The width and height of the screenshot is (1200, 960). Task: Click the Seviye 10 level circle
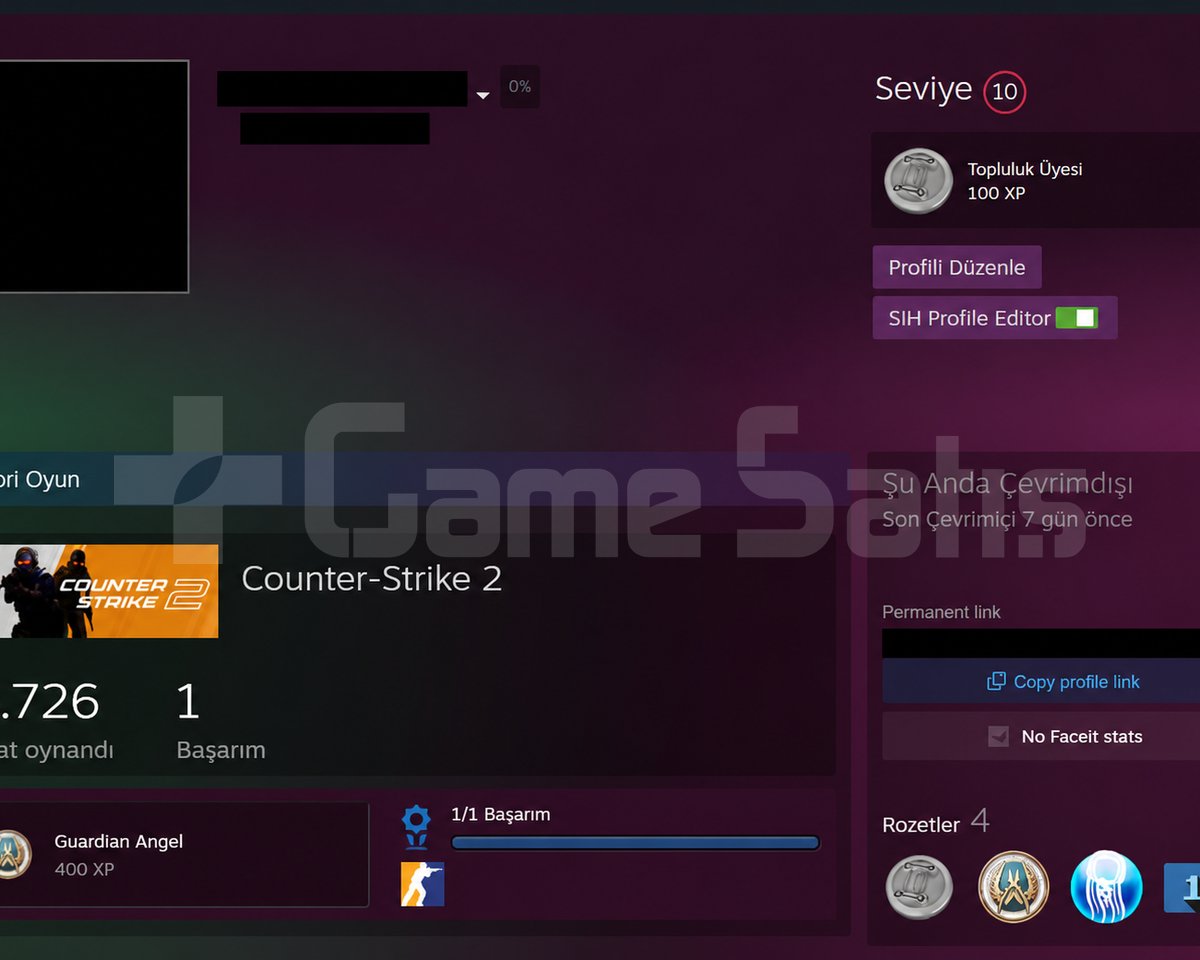1004,92
